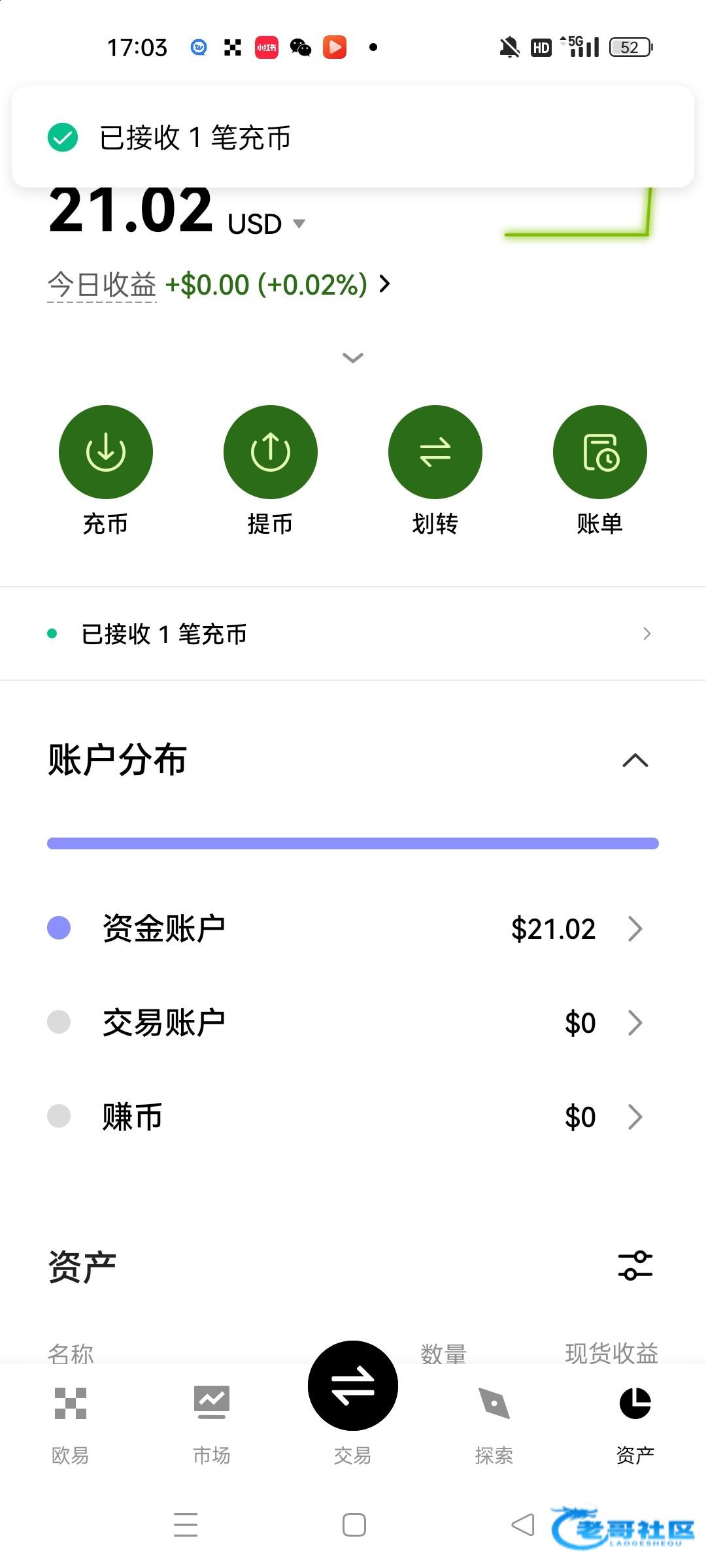Tap the deposit received notification banner
This screenshot has width=706, height=1568.
(x=353, y=137)
